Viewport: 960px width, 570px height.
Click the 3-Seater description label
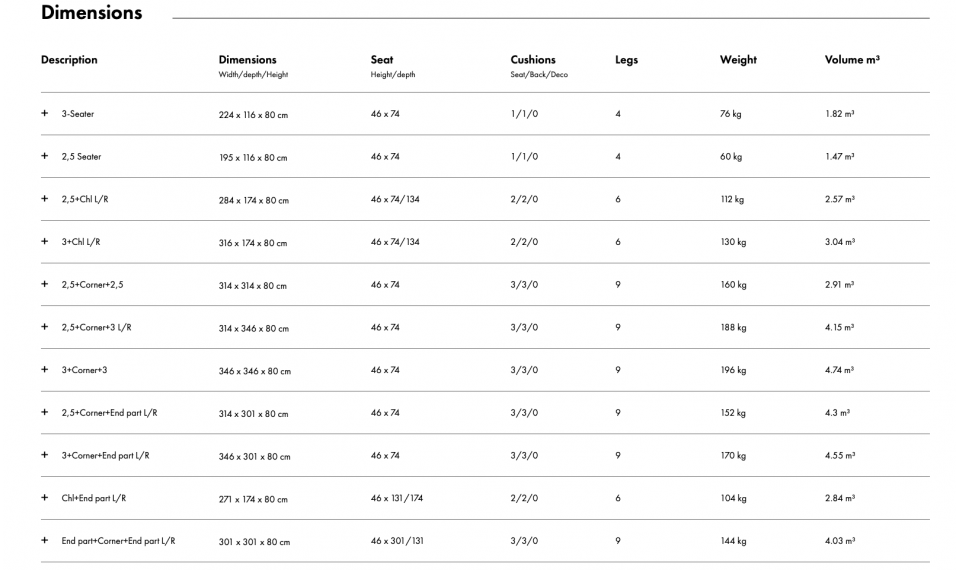(x=78, y=114)
